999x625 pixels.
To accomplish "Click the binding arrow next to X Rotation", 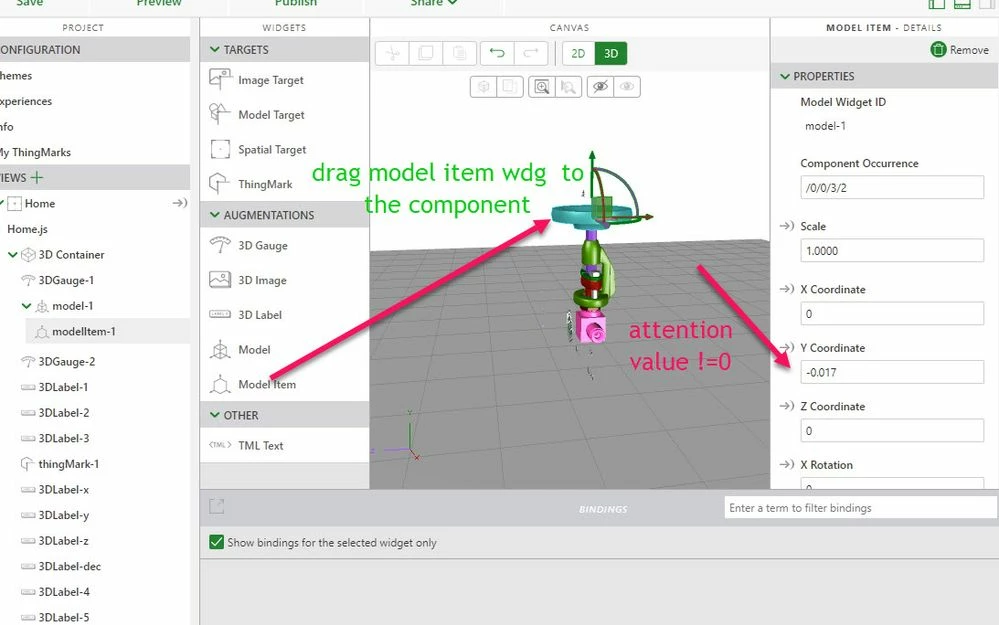I will tap(787, 464).
